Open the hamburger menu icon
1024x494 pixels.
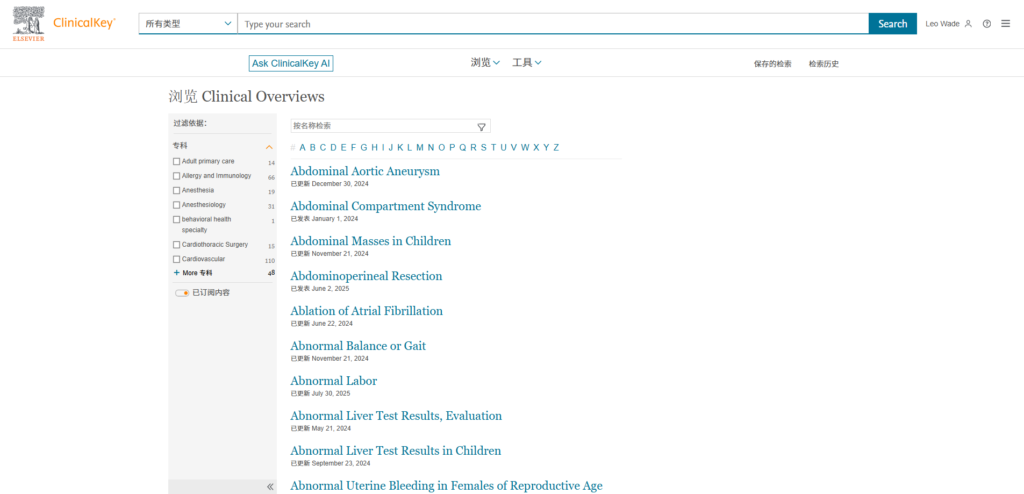pos(1005,24)
